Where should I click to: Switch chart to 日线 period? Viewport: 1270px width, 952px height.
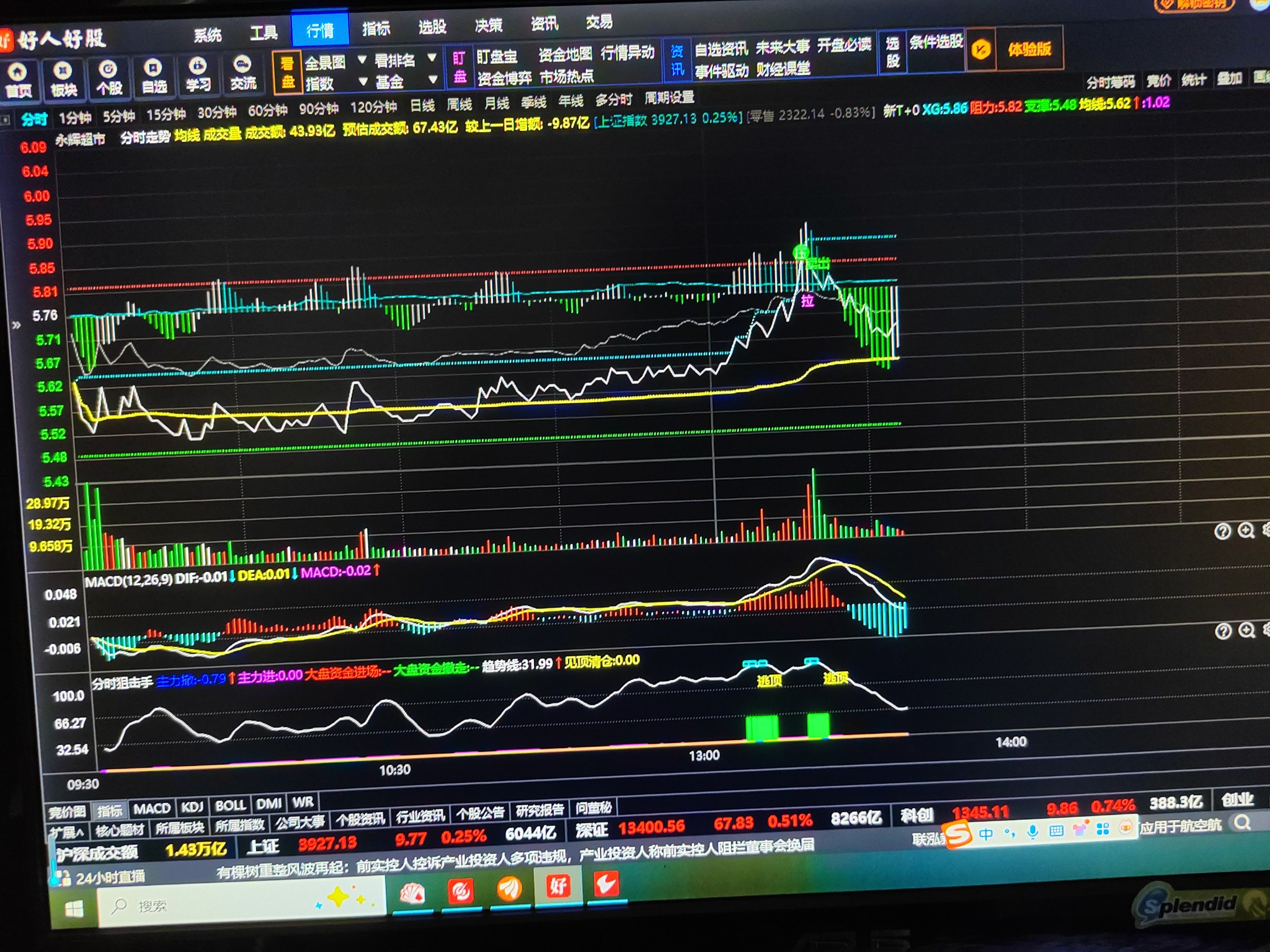[422, 105]
